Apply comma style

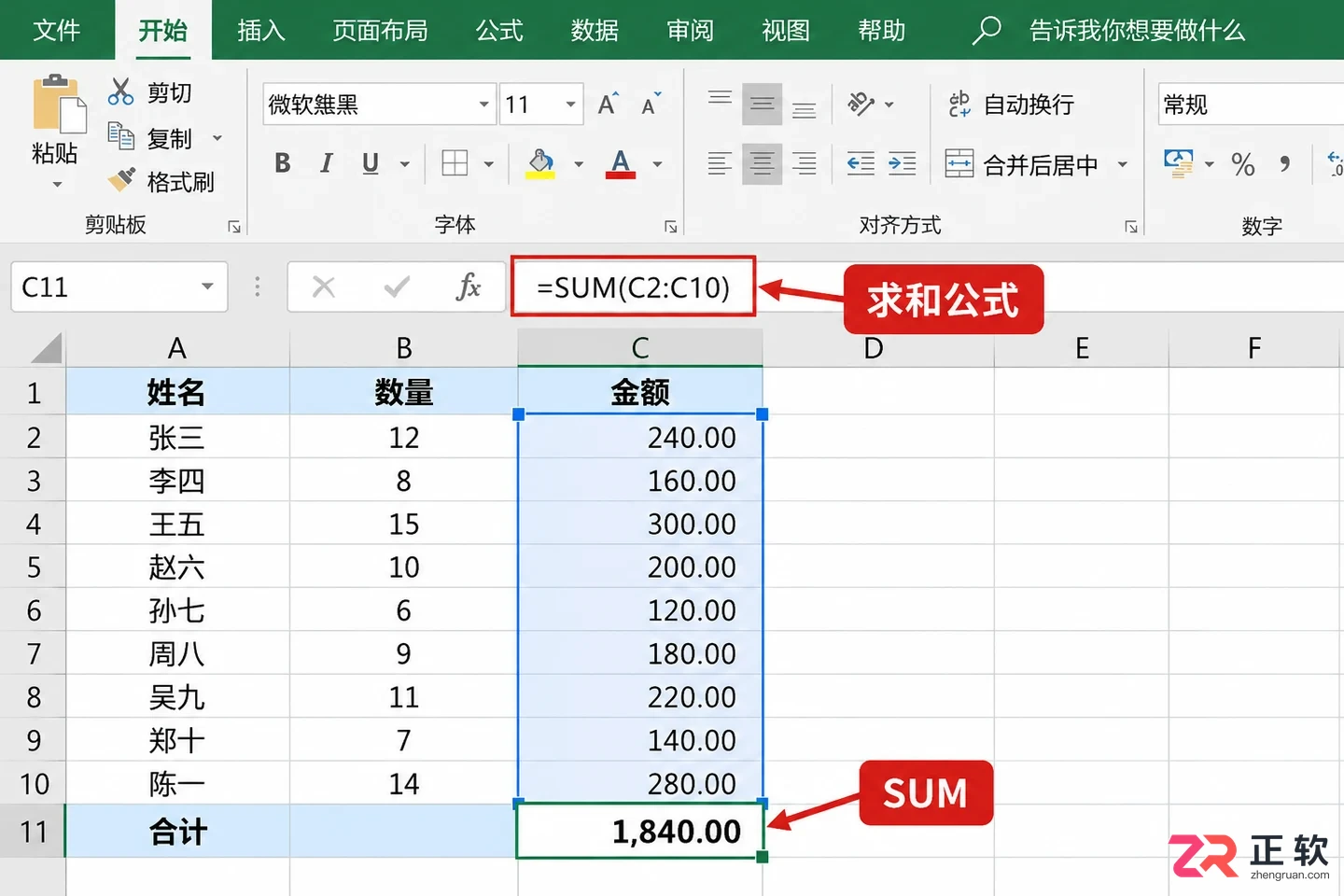pos(1285,164)
